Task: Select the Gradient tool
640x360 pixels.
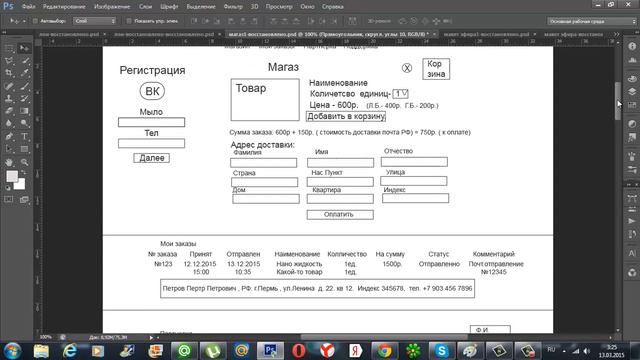Action: point(24,111)
